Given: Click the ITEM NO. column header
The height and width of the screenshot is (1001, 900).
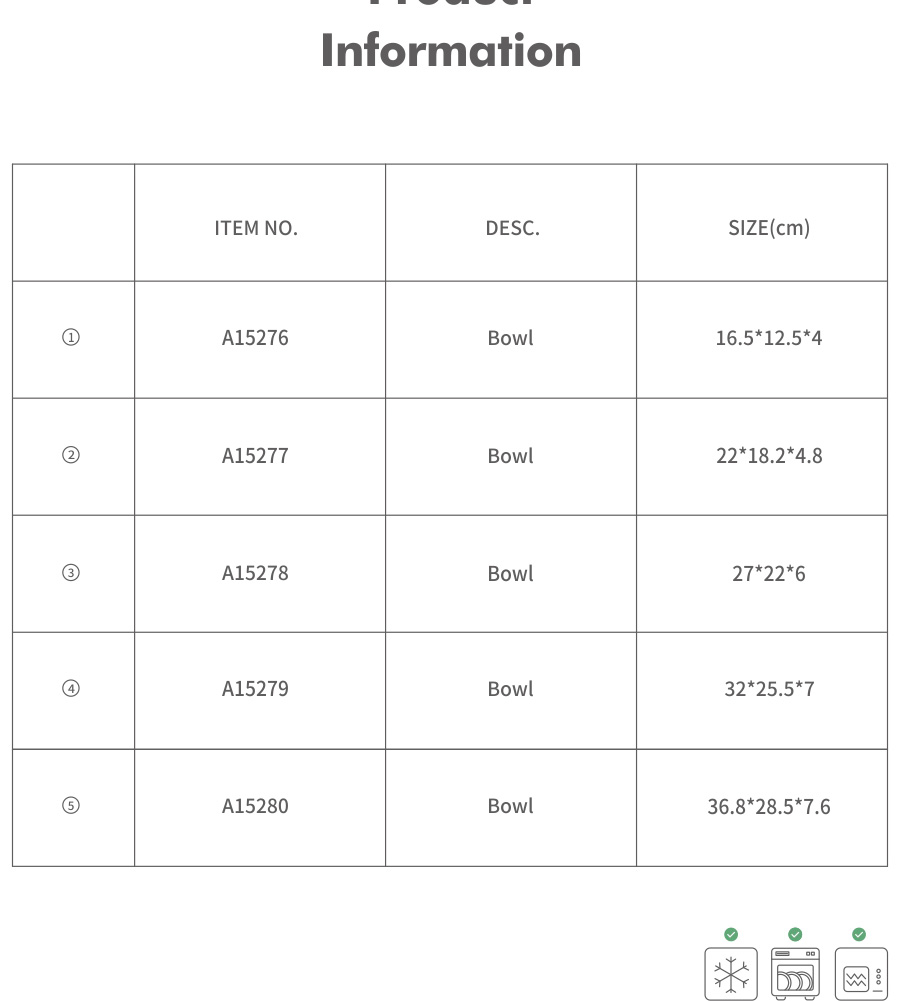Looking at the screenshot, I should click(256, 228).
